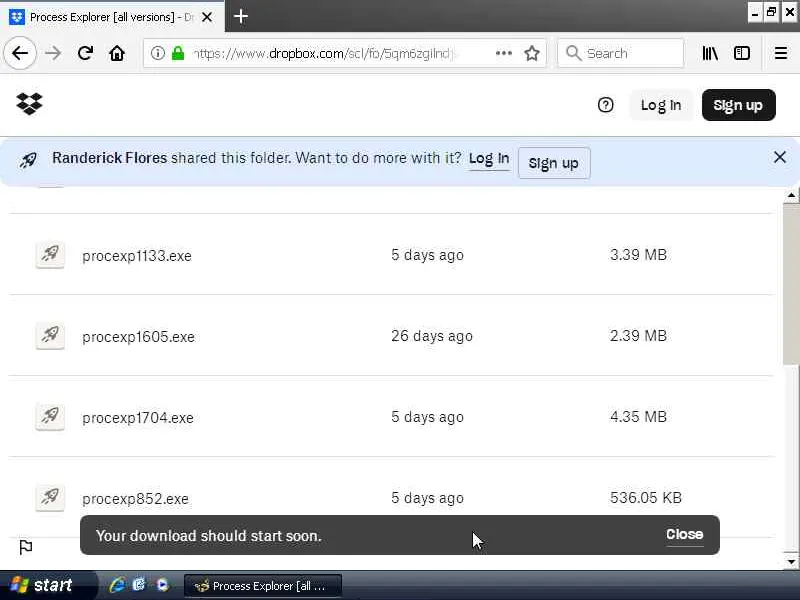
Task: Go back with the browser back arrow
Action: click(x=20, y=53)
